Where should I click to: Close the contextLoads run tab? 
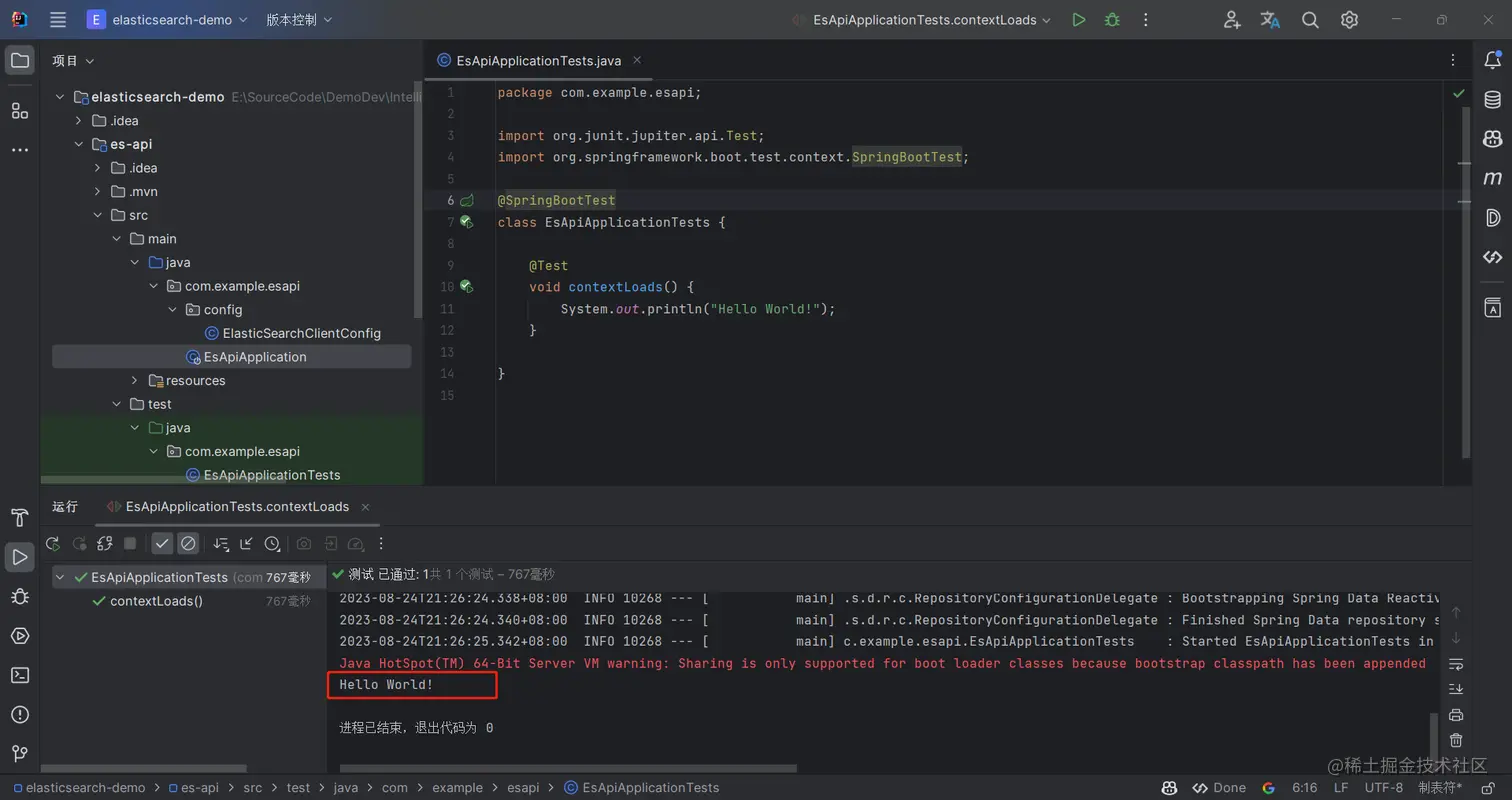pyautogui.click(x=365, y=507)
